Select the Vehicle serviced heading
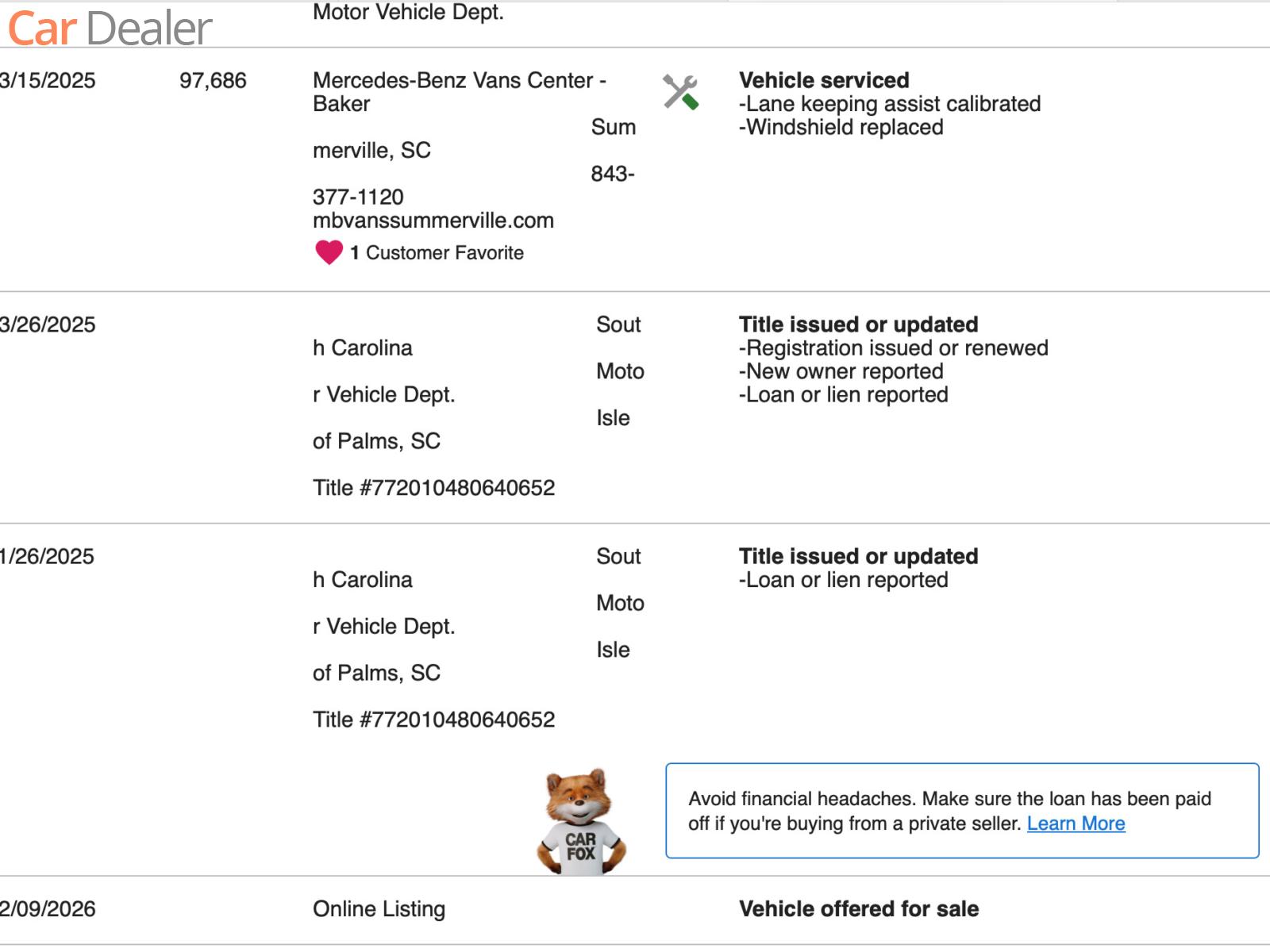The height and width of the screenshot is (952, 1270). click(x=823, y=80)
